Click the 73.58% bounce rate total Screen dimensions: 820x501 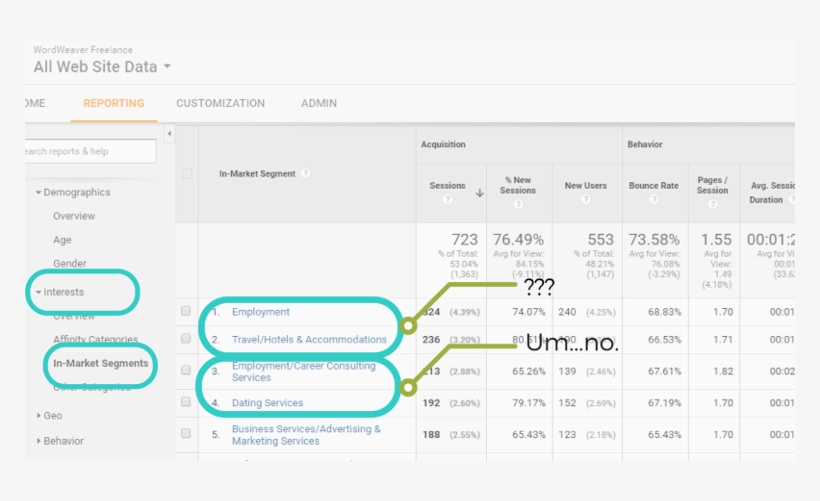pyautogui.click(x=654, y=240)
